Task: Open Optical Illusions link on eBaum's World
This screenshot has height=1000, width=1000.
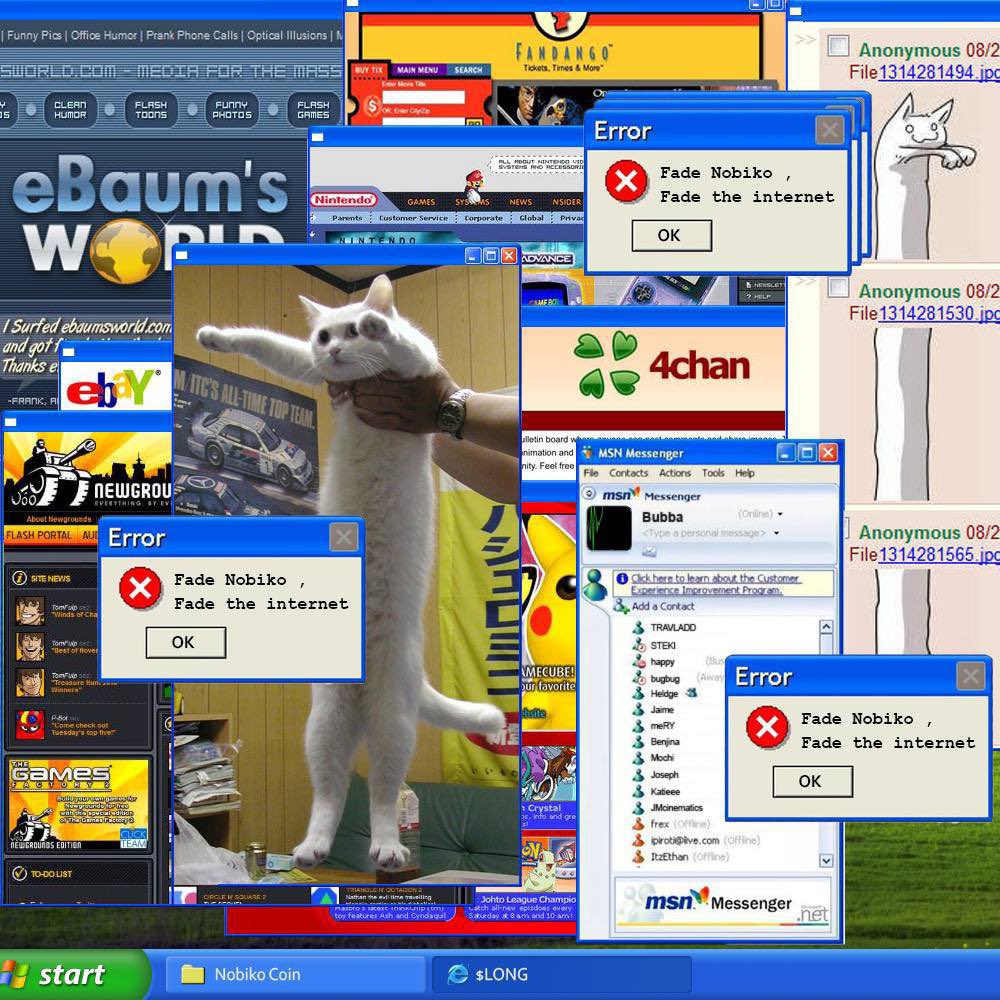Action: [287, 35]
